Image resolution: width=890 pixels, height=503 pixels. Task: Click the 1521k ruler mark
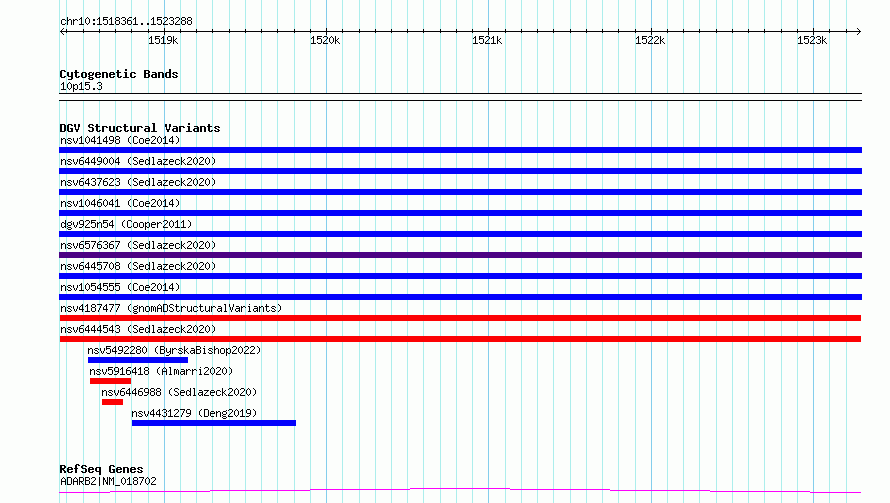click(x=488, y=40)
